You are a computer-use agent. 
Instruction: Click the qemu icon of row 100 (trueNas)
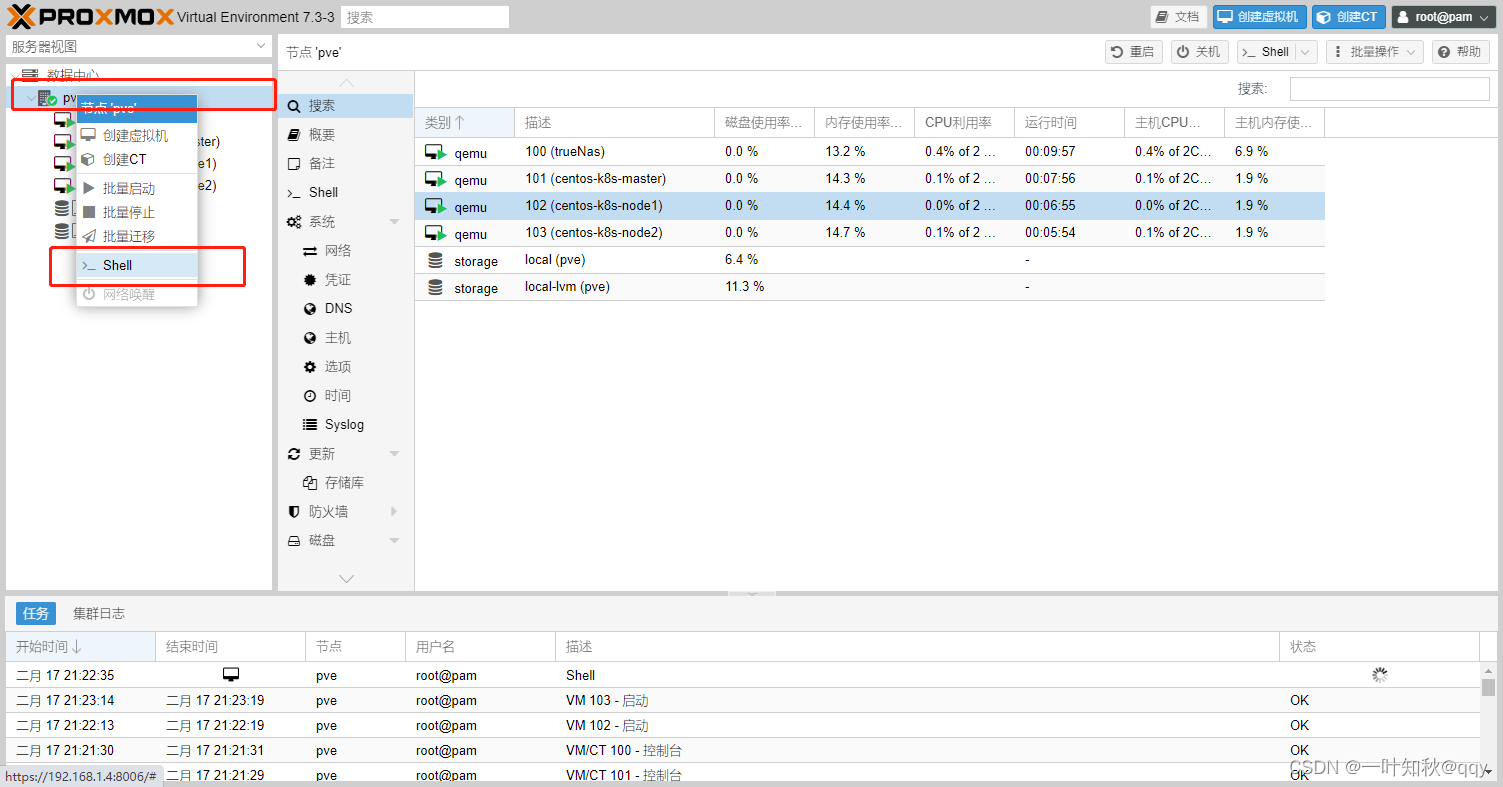pyautogui.click(x=435, y=152)
